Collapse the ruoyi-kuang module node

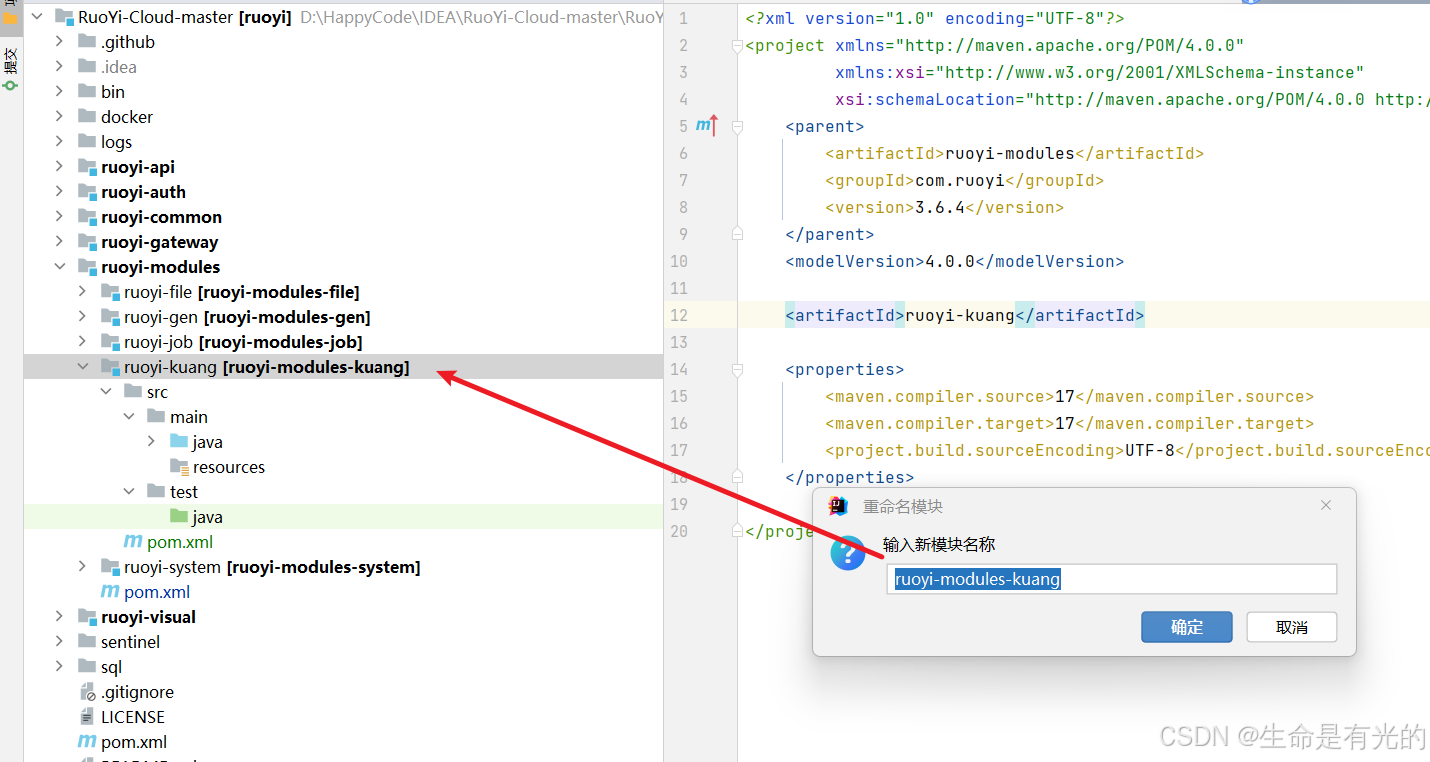(x=83, y=367)
